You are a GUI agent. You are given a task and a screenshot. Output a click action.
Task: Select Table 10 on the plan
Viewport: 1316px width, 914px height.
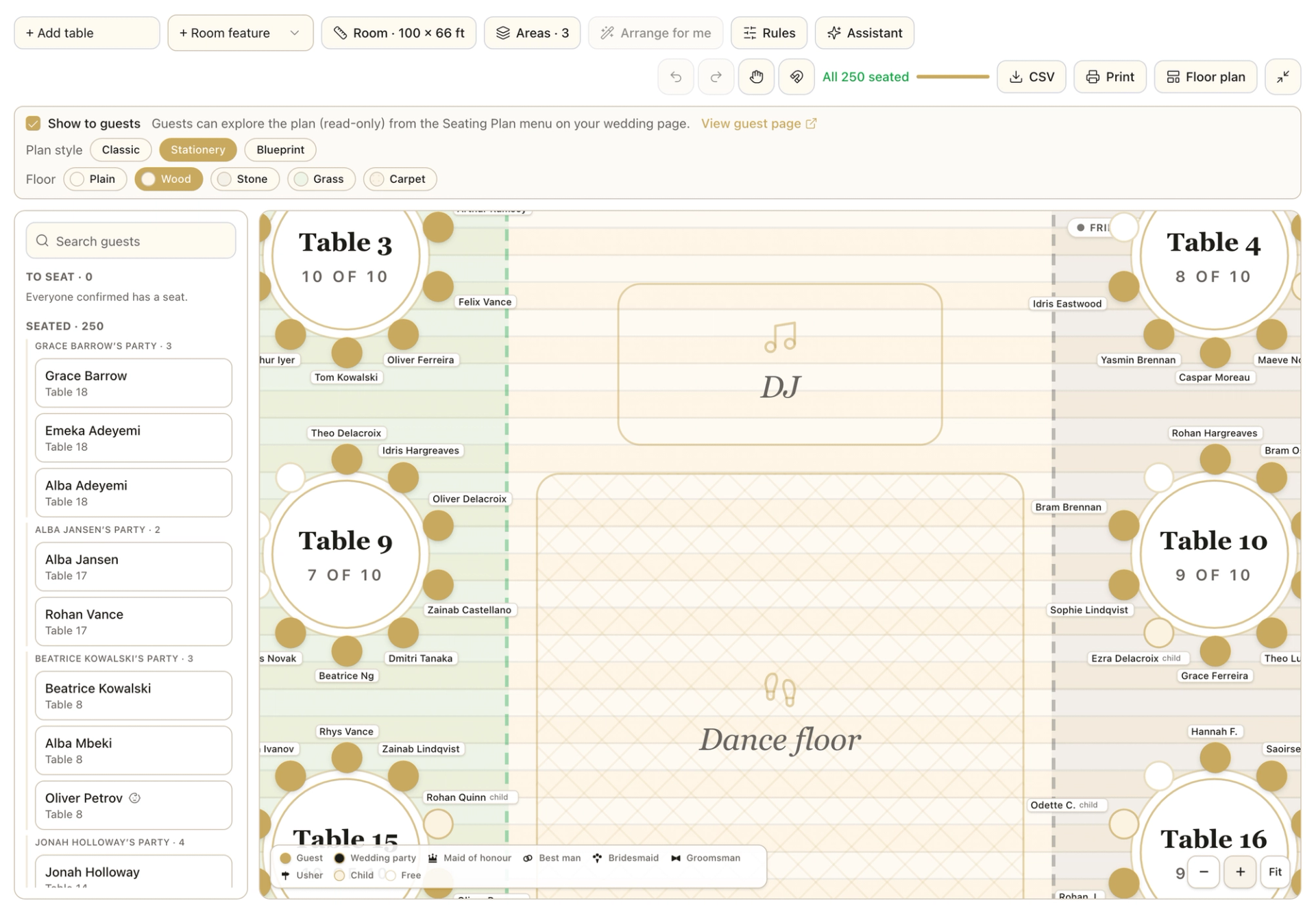[x=1214, y=554]
